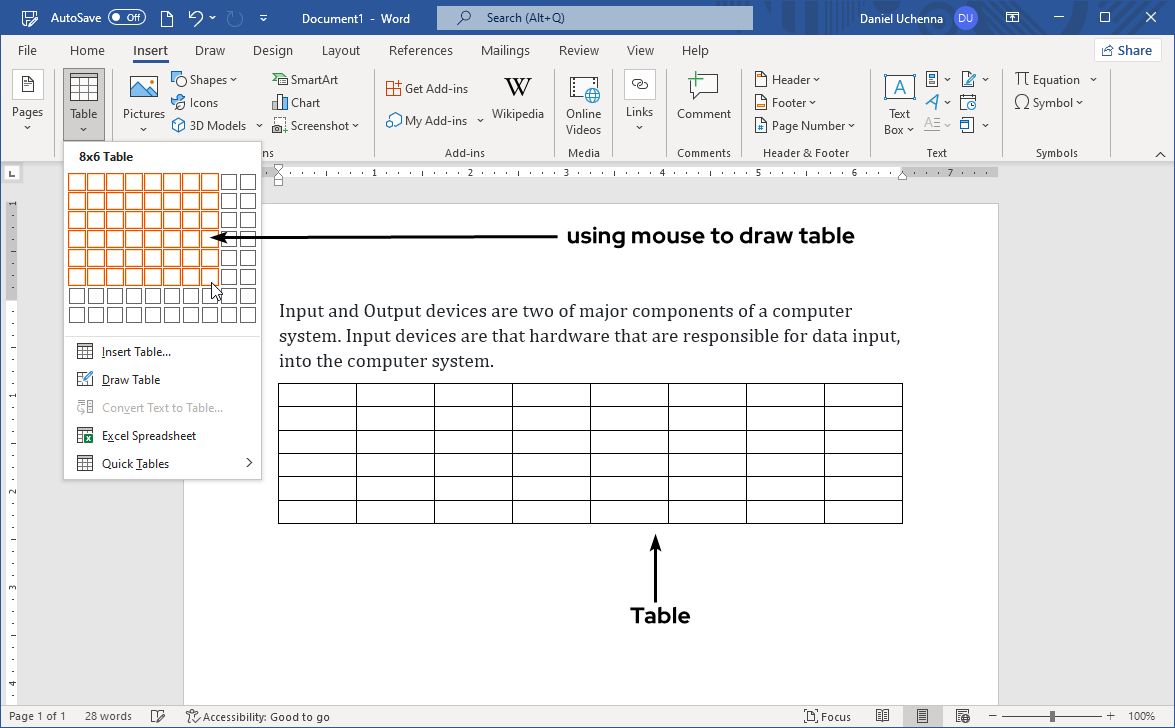
Task: Click the Share button
Action: 1127,49
